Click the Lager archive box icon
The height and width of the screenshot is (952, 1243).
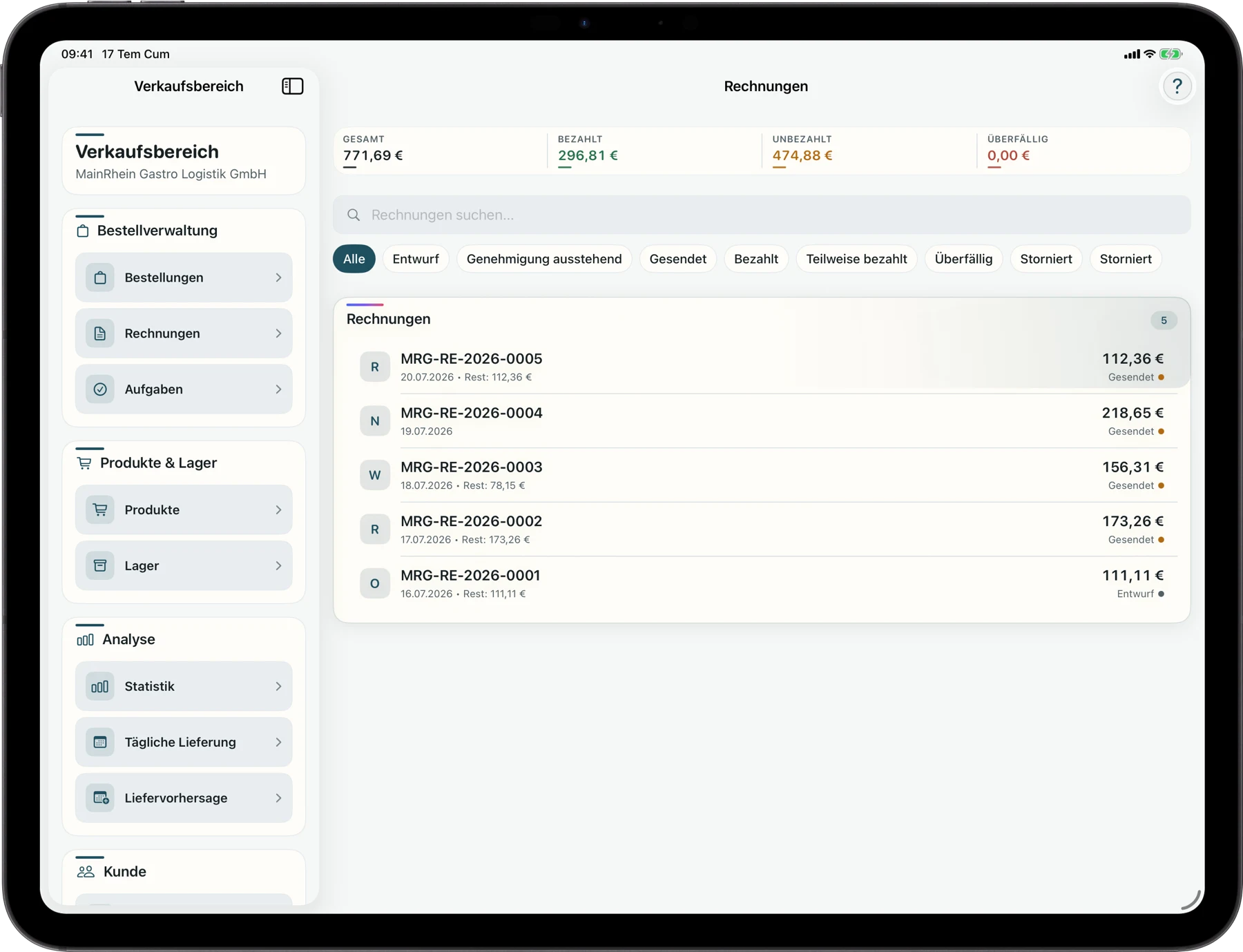pyautogui.click(x=100, y=566)
